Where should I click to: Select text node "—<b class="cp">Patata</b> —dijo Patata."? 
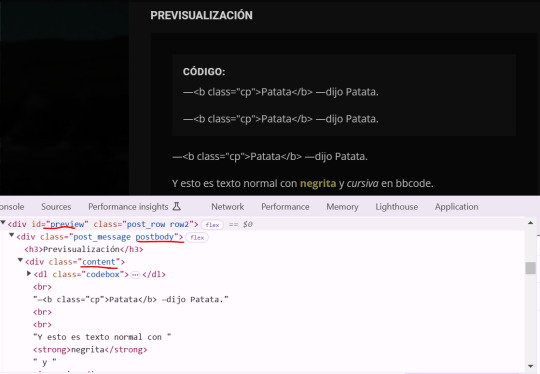[x=131, y=299]
